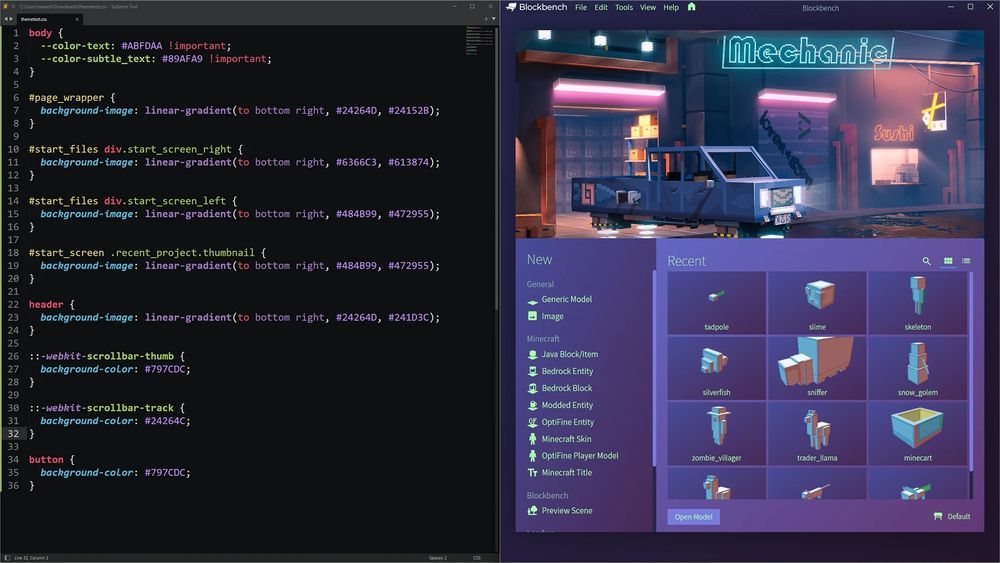The width and height of the screenshot is (1000, 563).
Task: Click the previous tab arrow in Sublime Text
Action: pos(6,19)
